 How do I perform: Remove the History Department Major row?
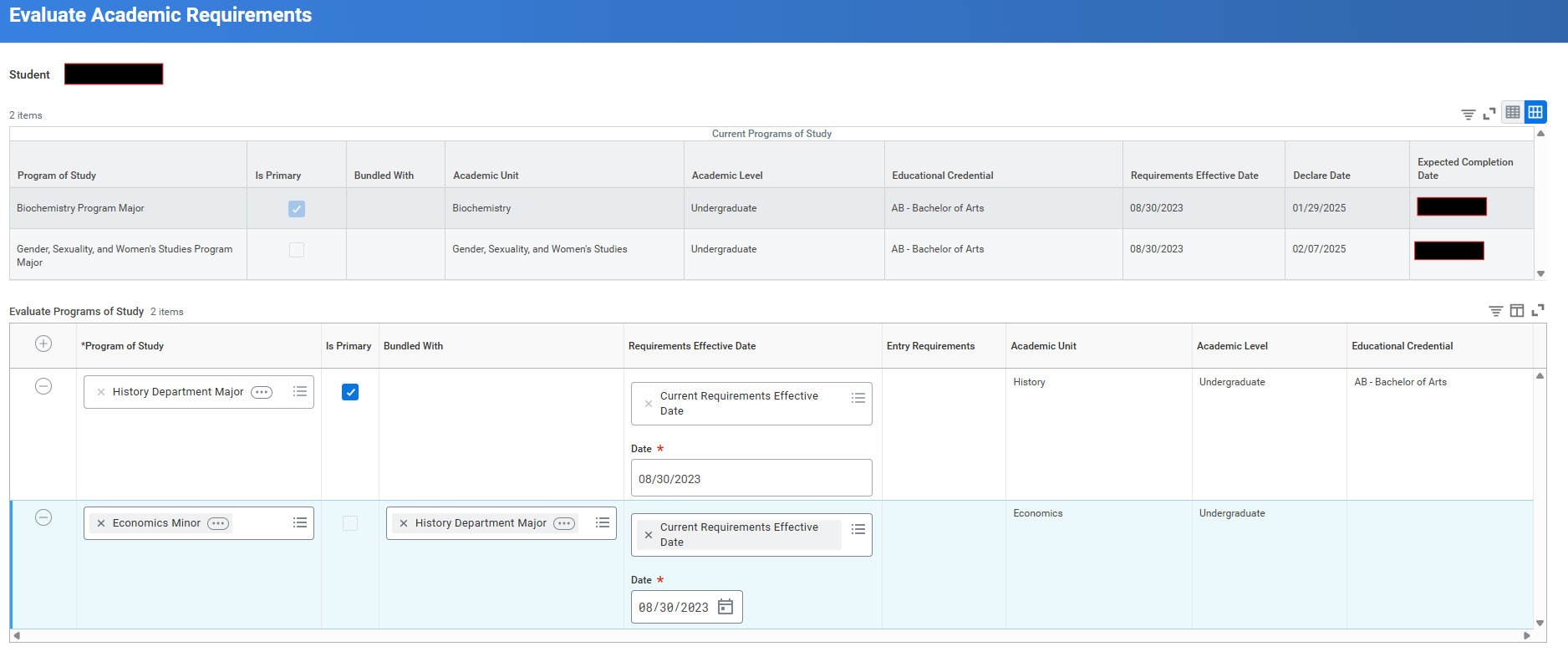[x=43, y=386]
